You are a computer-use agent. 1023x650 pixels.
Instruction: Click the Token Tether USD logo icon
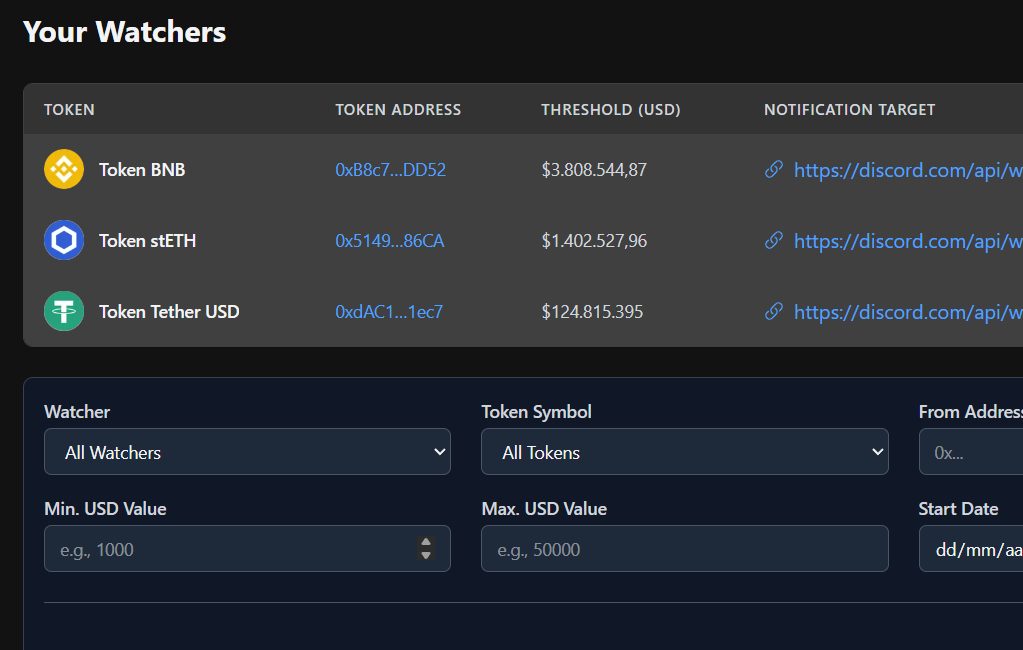63,311
